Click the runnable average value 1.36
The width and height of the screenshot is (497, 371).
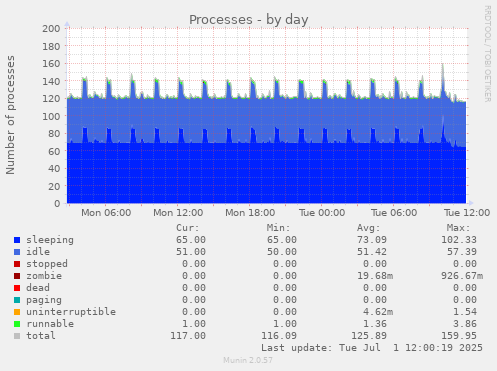(375, 324)
